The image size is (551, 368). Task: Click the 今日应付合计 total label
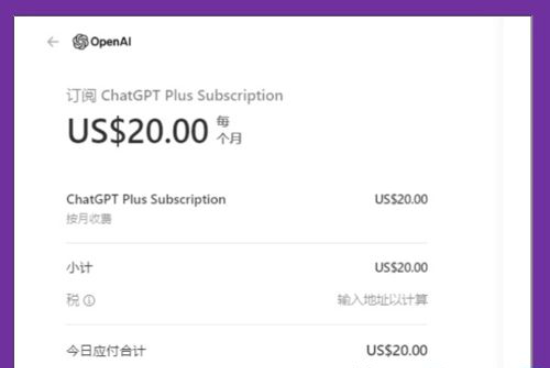(106, 351)
